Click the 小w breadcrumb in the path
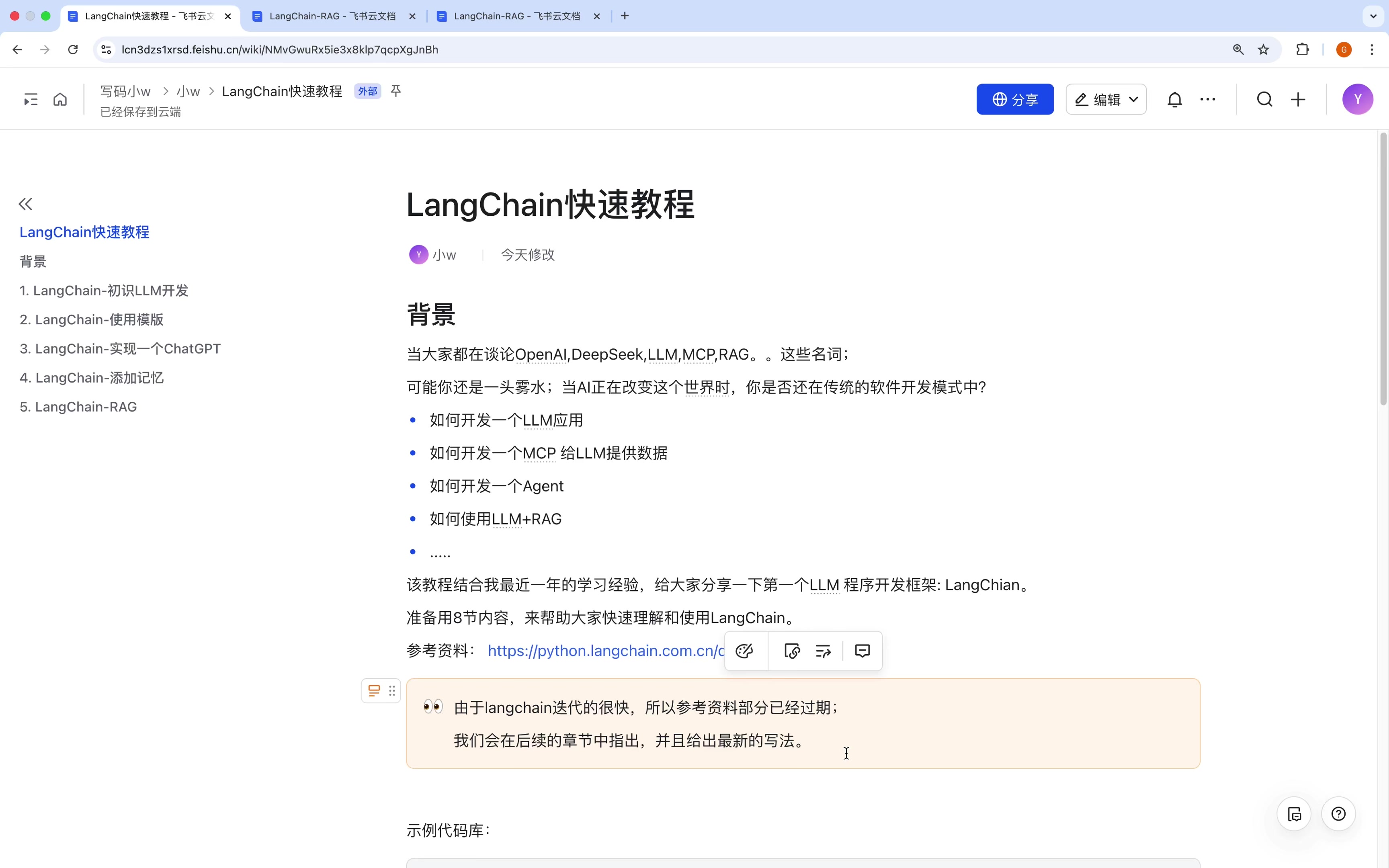1389x868 pixels. (x=188, y=91)
